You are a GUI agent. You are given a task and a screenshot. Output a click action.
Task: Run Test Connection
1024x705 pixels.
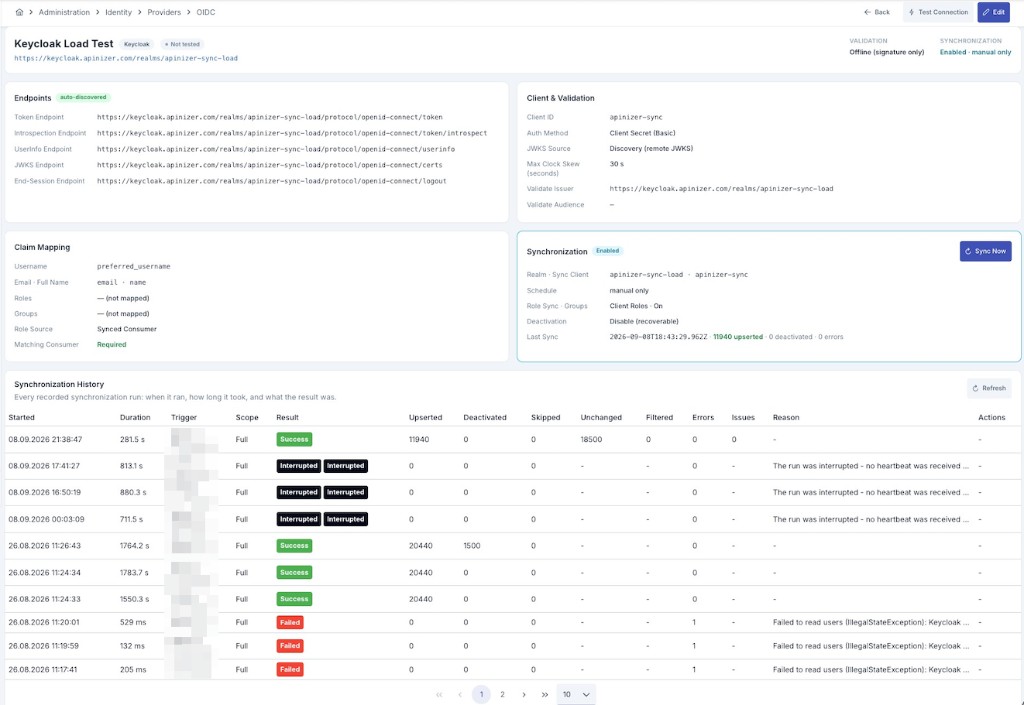pos(938,12)
